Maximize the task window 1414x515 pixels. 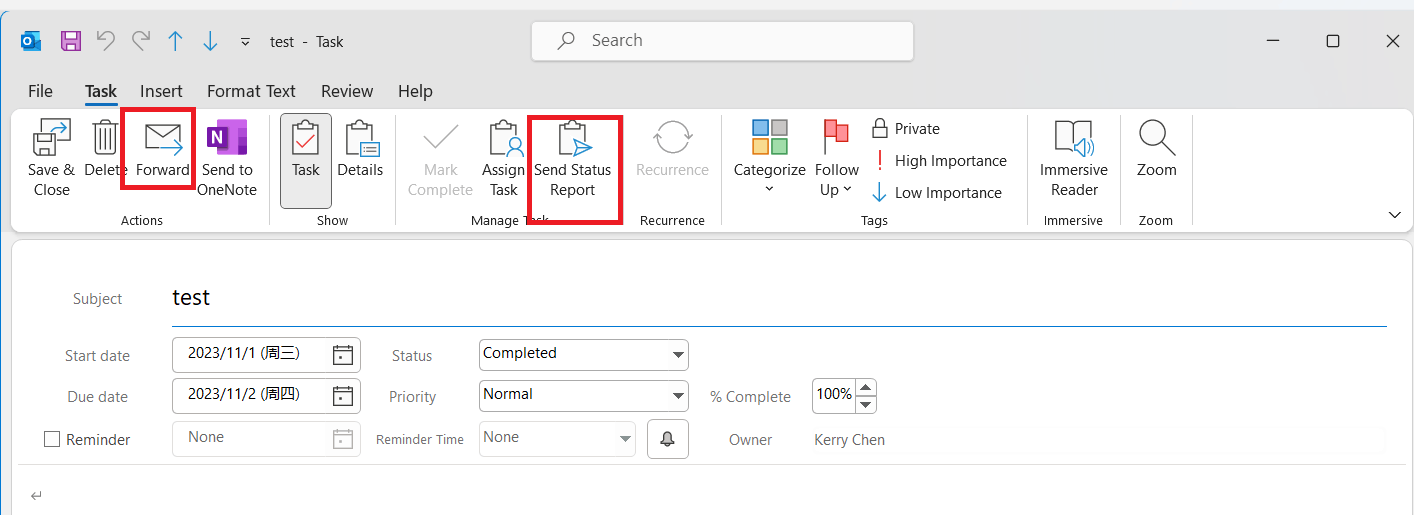pos(1332,41)
